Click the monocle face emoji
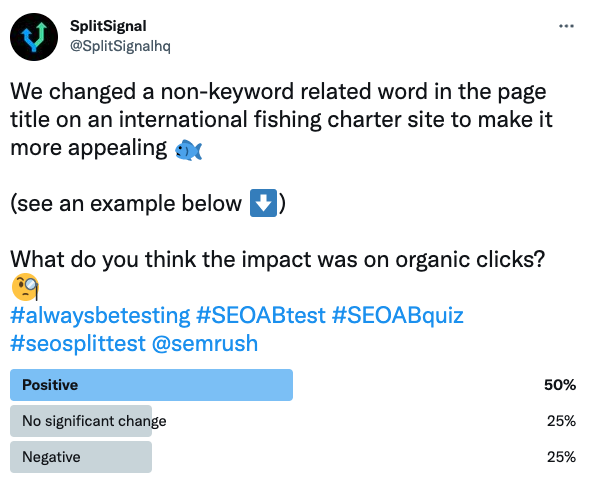Image resolution: width=589 pixels, height=484 pixels. [25, 287]
